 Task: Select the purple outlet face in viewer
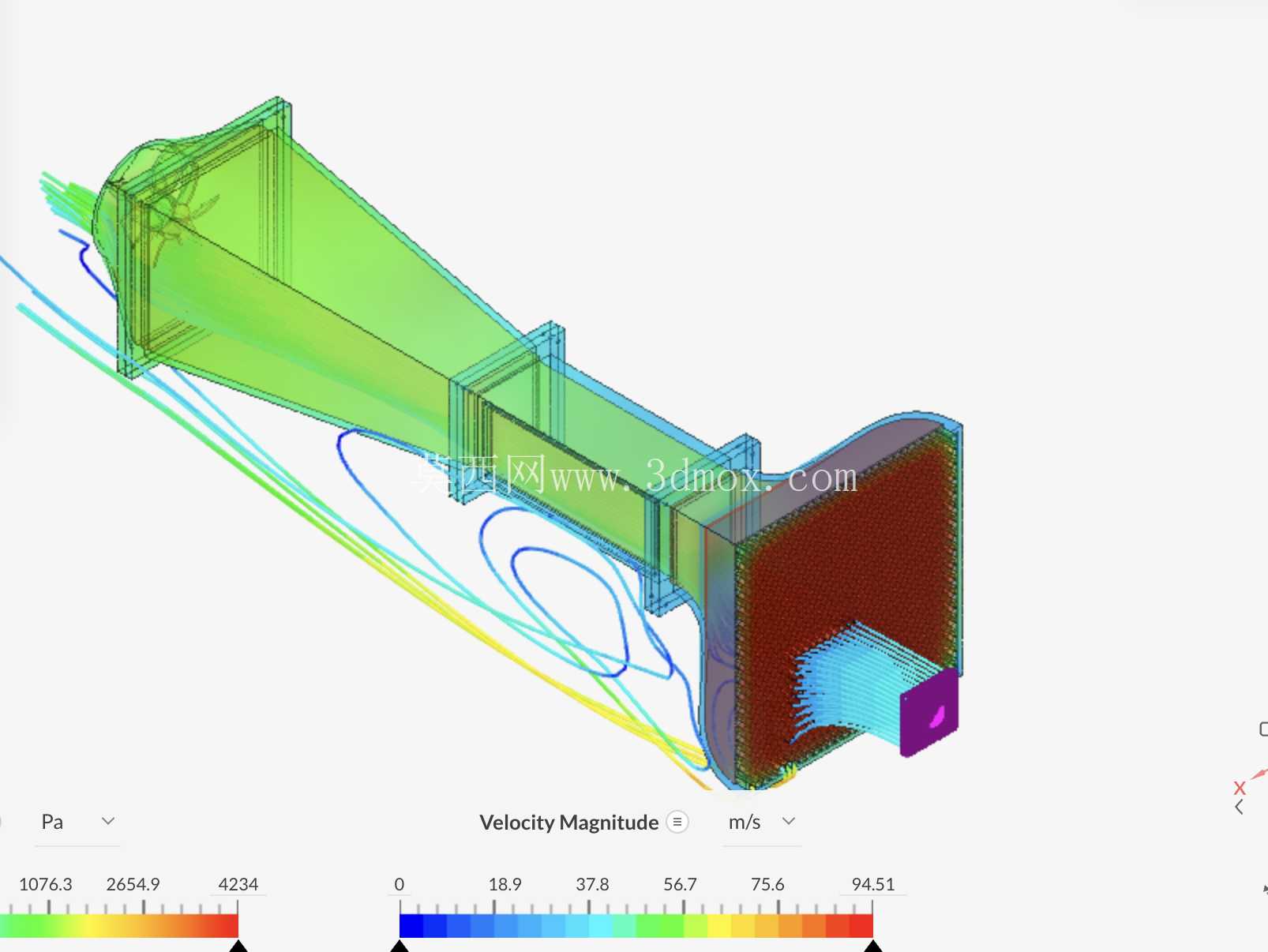tap(929, 714)
